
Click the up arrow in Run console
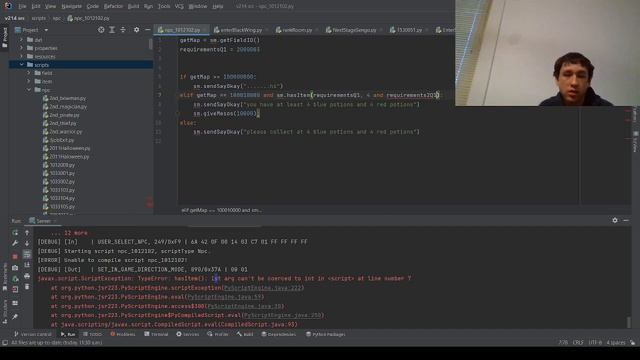pos(27,233)
